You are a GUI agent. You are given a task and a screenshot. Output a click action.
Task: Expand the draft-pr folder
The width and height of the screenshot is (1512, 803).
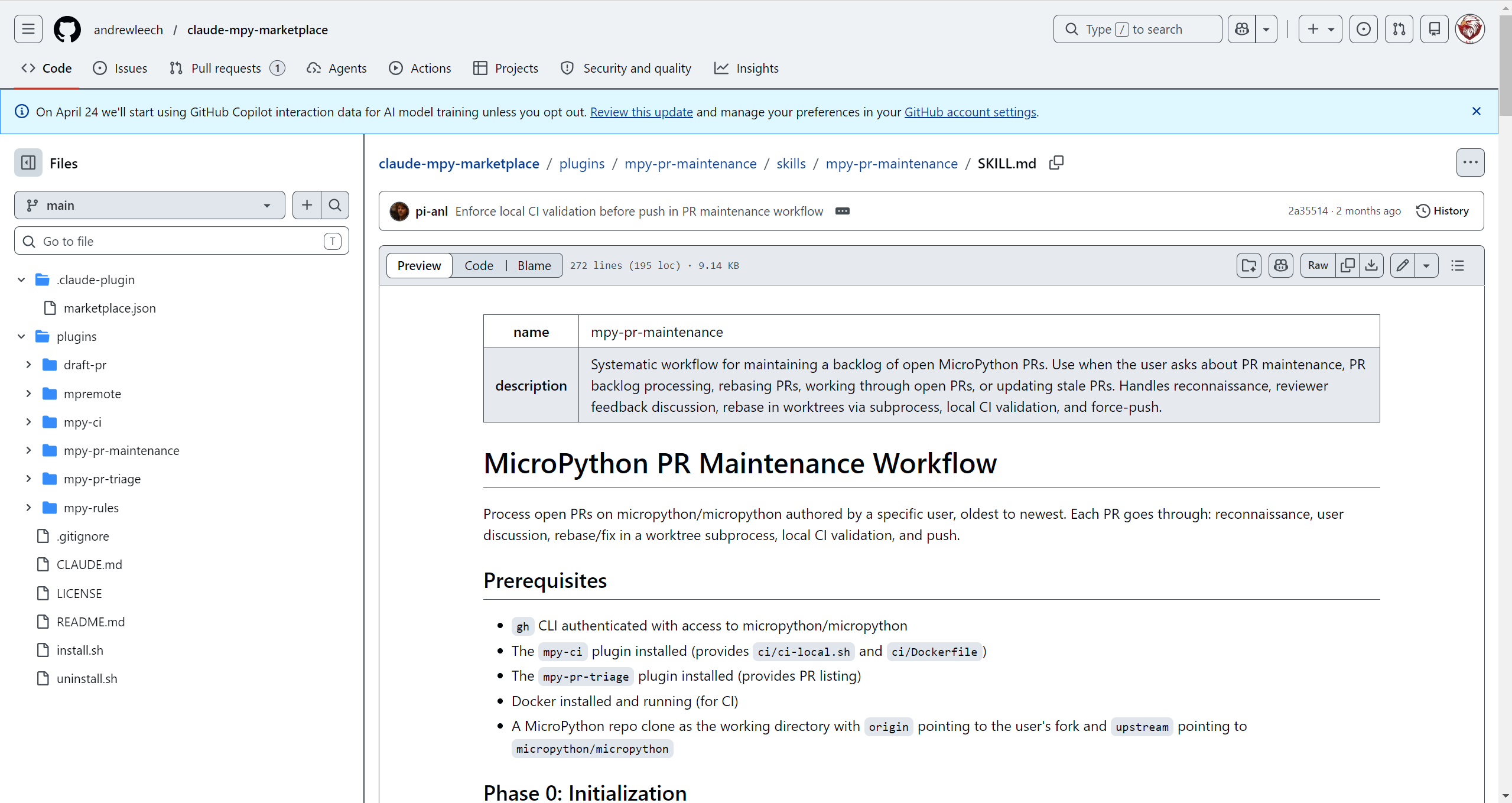[28, 365]
